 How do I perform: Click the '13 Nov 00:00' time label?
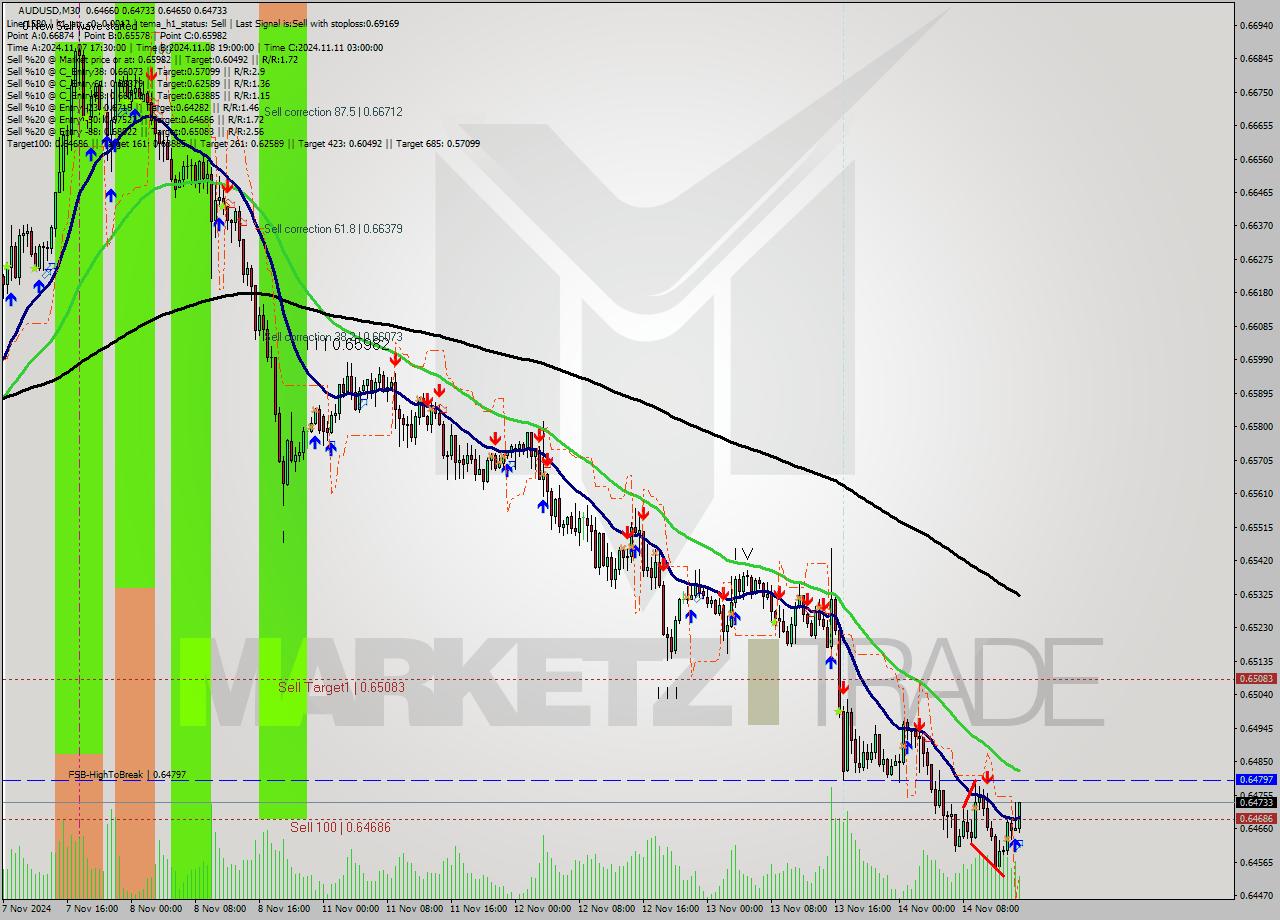pos(734,909)
